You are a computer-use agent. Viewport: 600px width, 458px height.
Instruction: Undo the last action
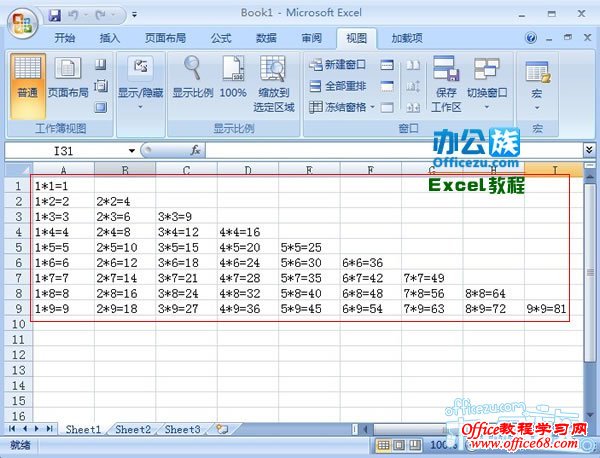click(x=73, y=15)
